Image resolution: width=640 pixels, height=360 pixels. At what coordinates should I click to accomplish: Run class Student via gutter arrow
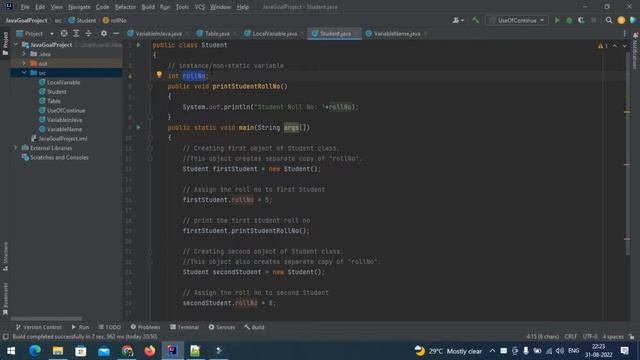click(139, 45)
